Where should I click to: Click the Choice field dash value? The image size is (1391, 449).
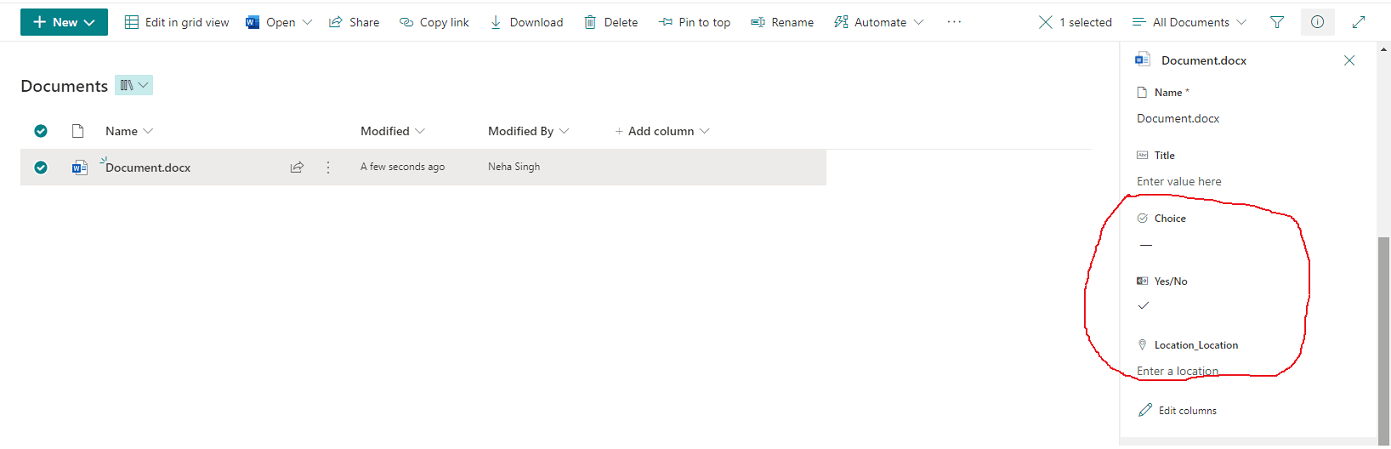1146,244
